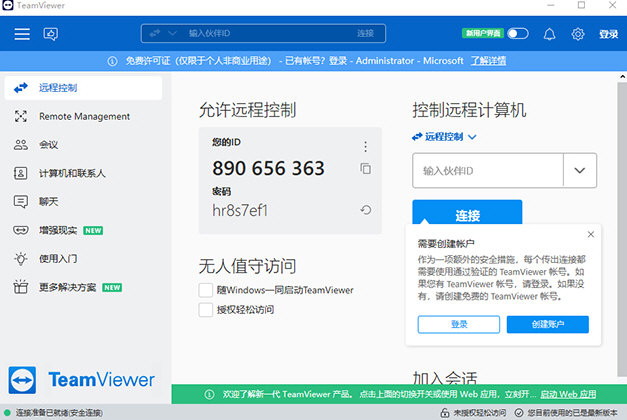Screen dimensions: 627x420
Task: Click the lightbulb getting started icon
Action: coord(21,259)
